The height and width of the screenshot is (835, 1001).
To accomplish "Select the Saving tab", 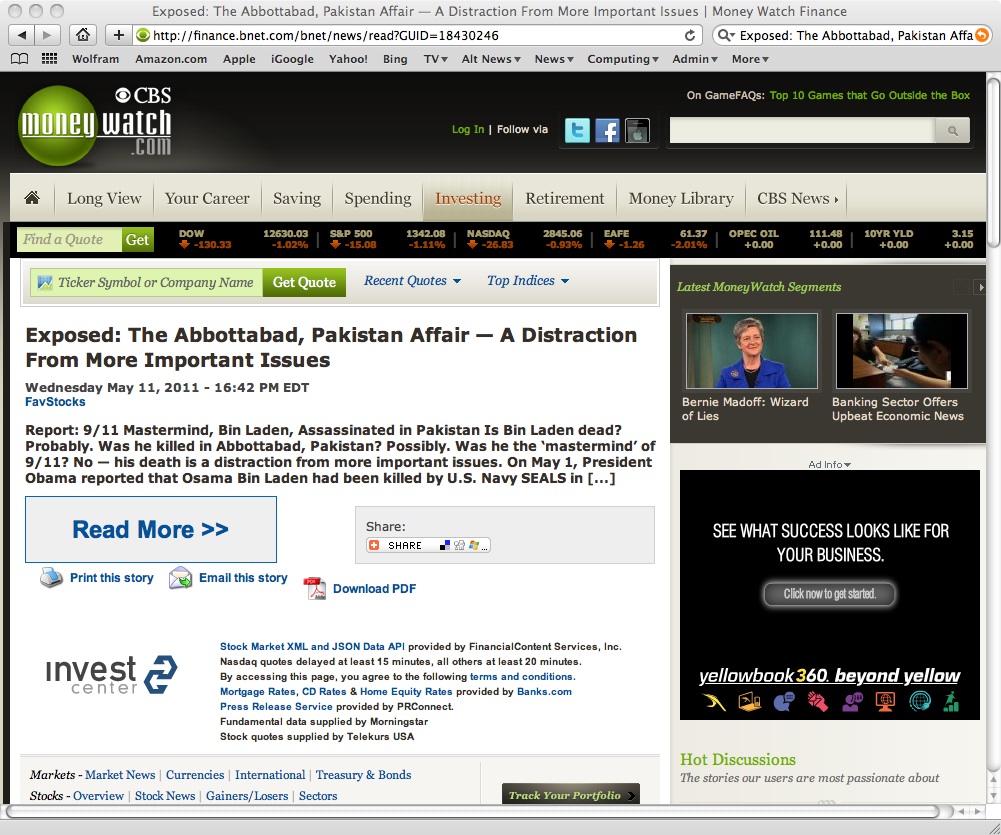I will pyautogui.click(x=297, y=198).
